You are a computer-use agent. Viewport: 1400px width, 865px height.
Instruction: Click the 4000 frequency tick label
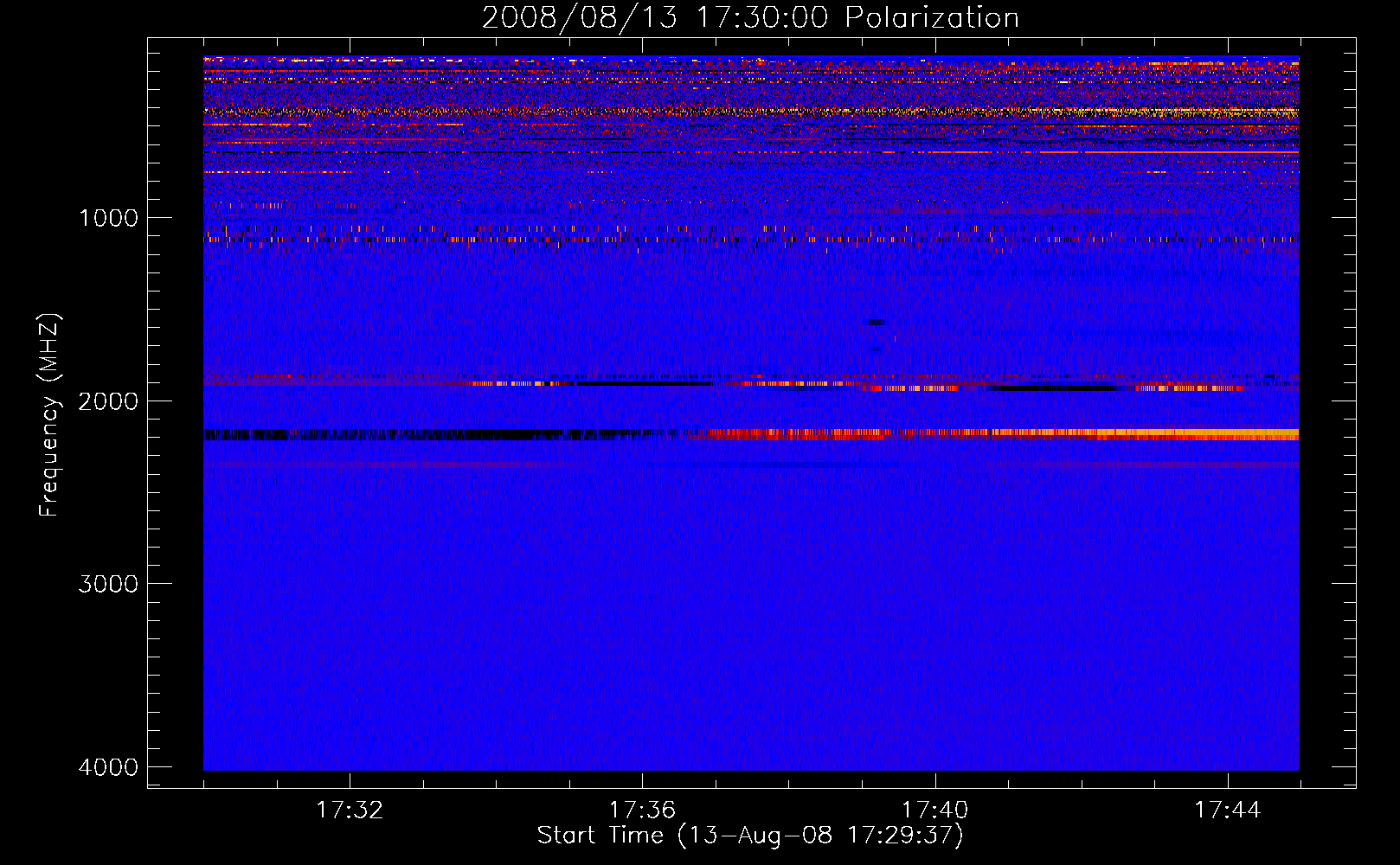tap(108, 767)
